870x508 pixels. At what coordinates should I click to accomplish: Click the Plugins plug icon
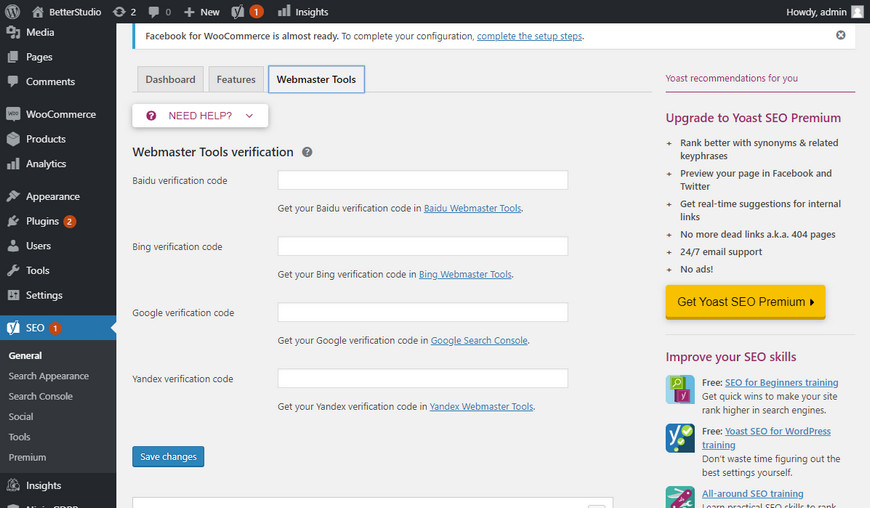coord(13,221)
